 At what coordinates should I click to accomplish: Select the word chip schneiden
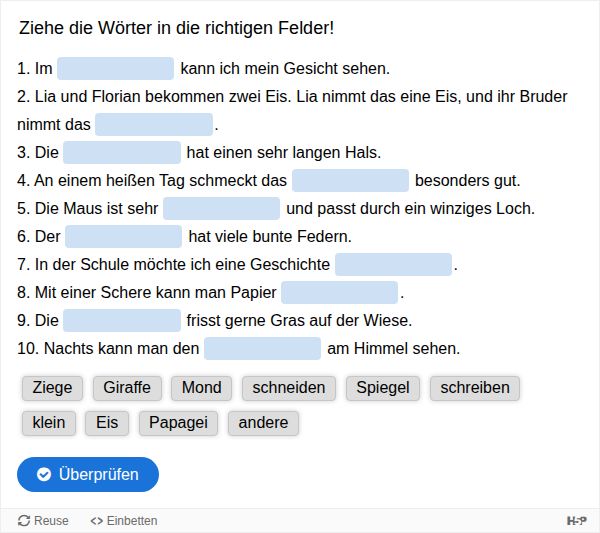point(289,388)
